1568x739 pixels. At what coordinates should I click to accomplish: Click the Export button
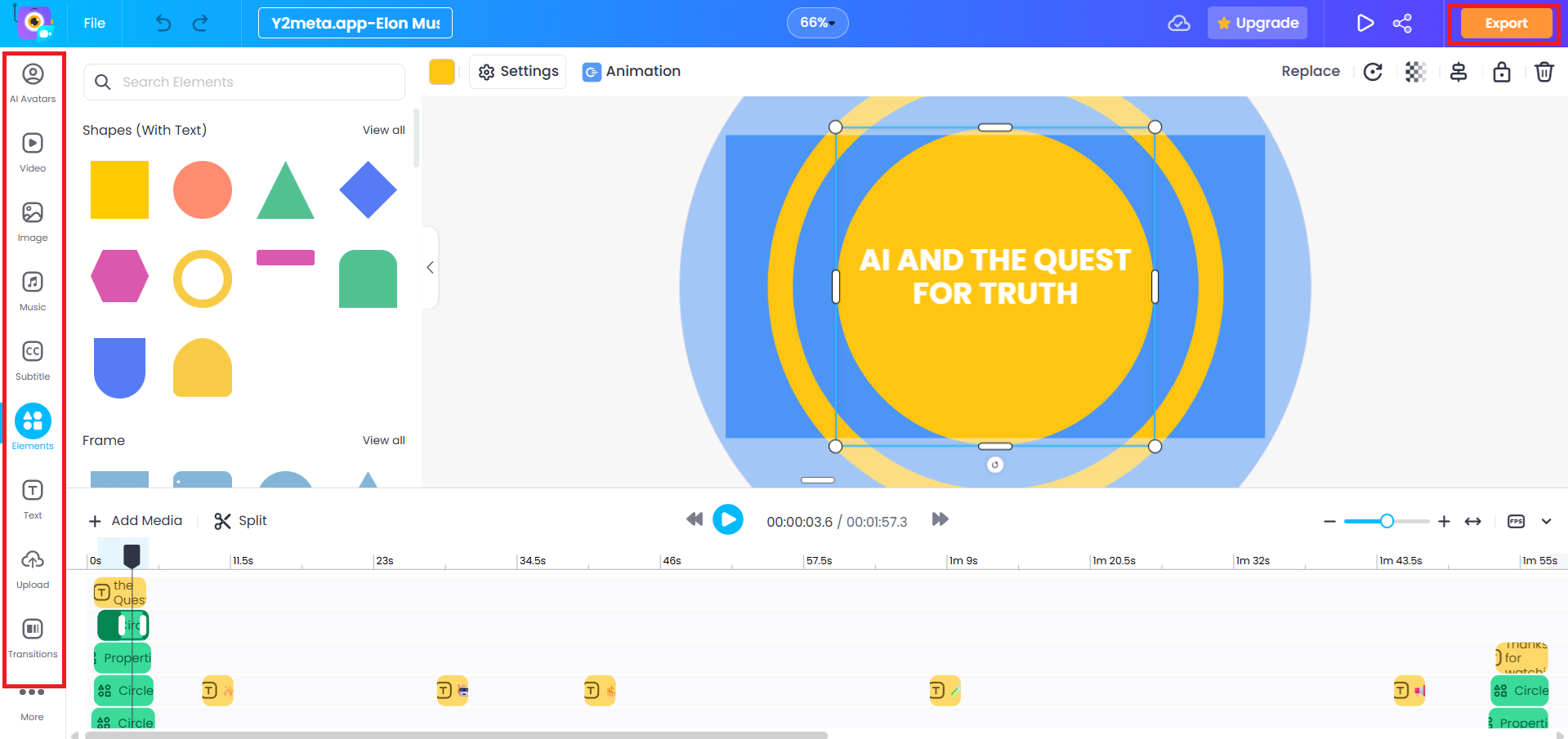pyautogui.click(x=1504, y=23)
